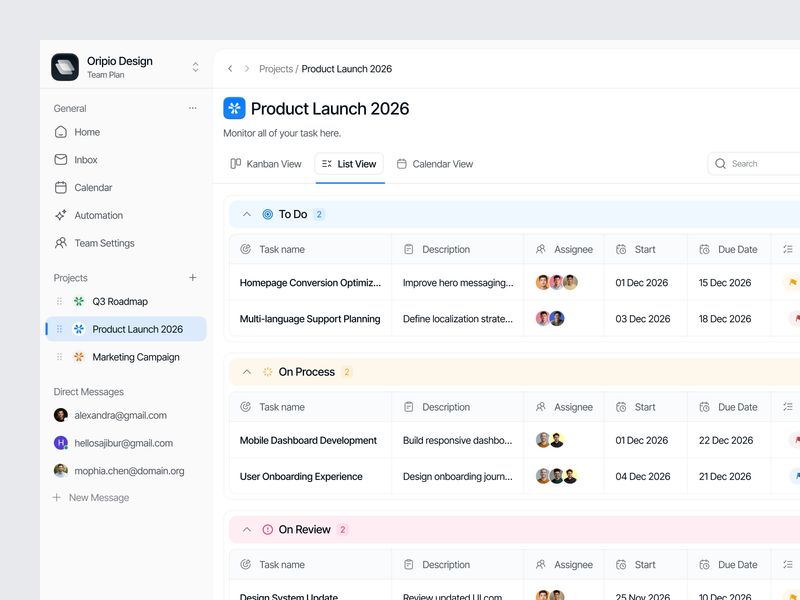
Task: Click the 03 Dec 2026 start date
Action: pyautogui.click(x=643, y=319)
